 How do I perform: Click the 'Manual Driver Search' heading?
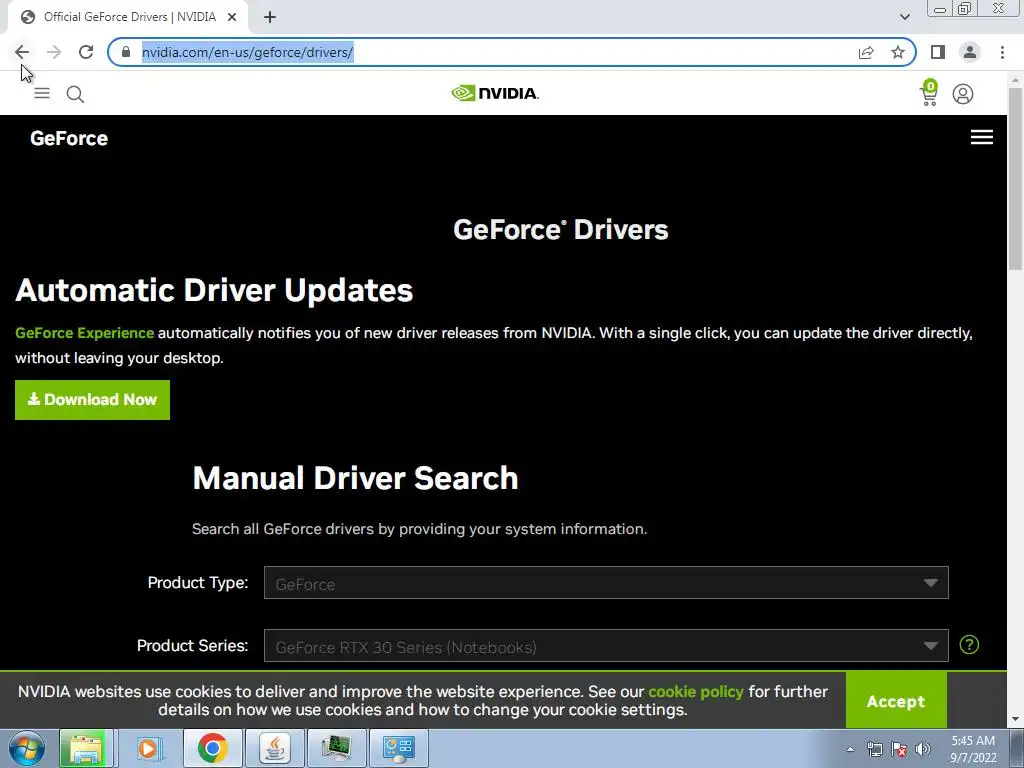(x=355, y=478)
